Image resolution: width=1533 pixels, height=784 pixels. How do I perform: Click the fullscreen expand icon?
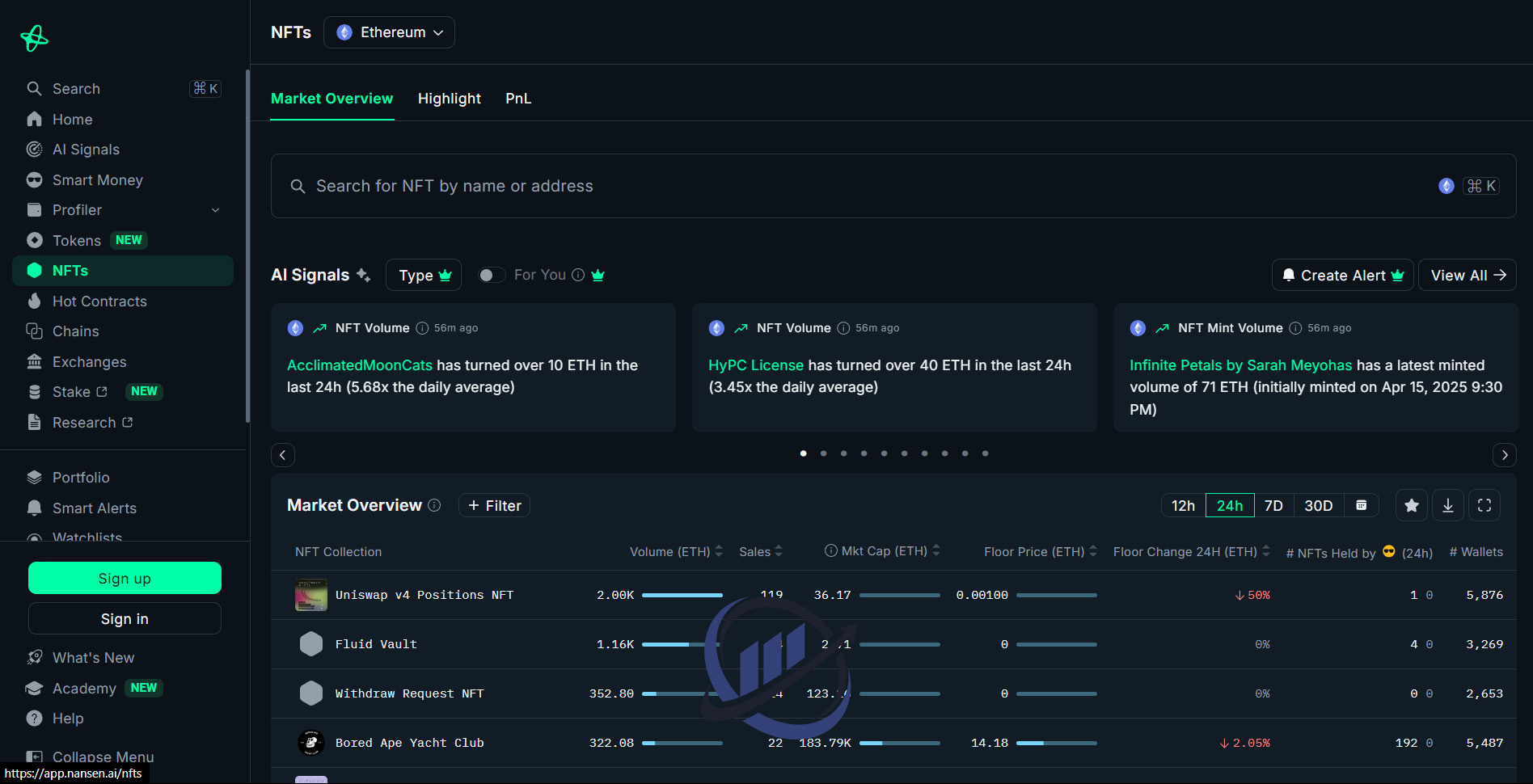coord(1484,505)
